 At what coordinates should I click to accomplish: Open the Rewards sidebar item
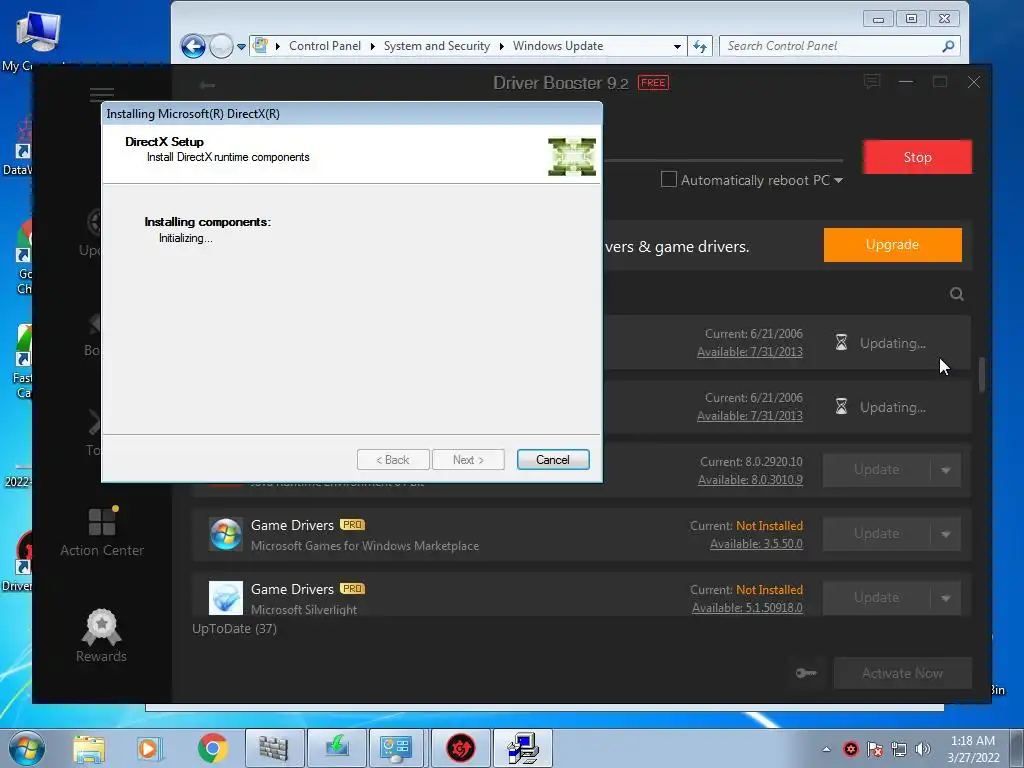(101, 636)
